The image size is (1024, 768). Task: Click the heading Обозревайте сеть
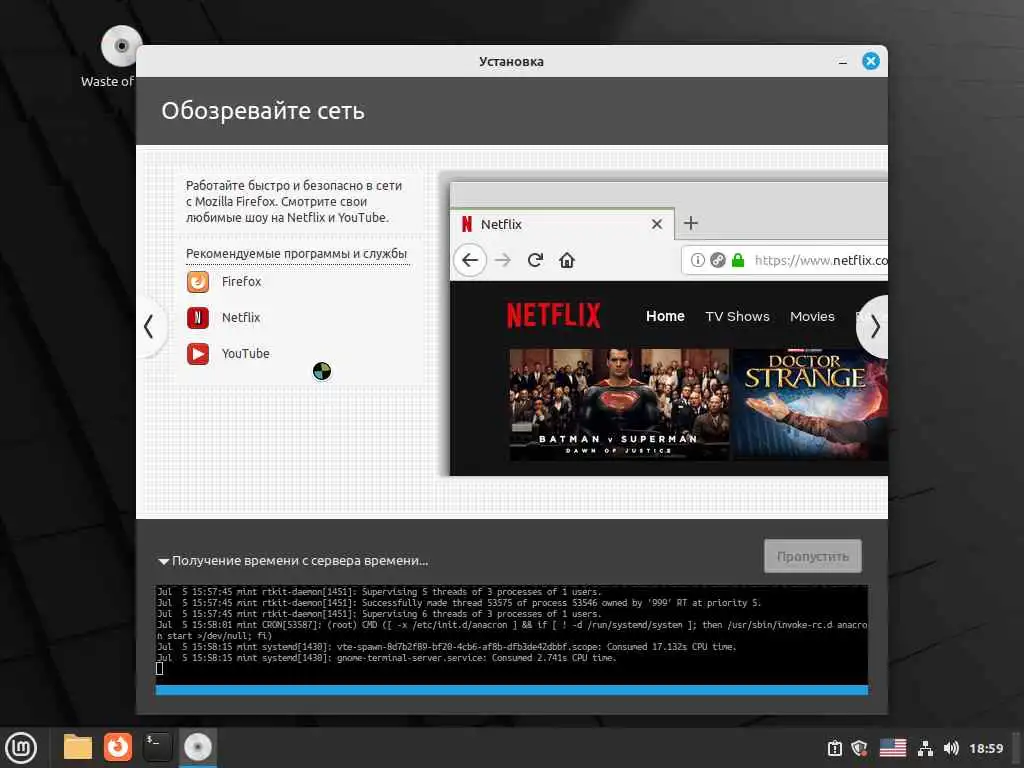pyautogui.click(x=263, y=110)
